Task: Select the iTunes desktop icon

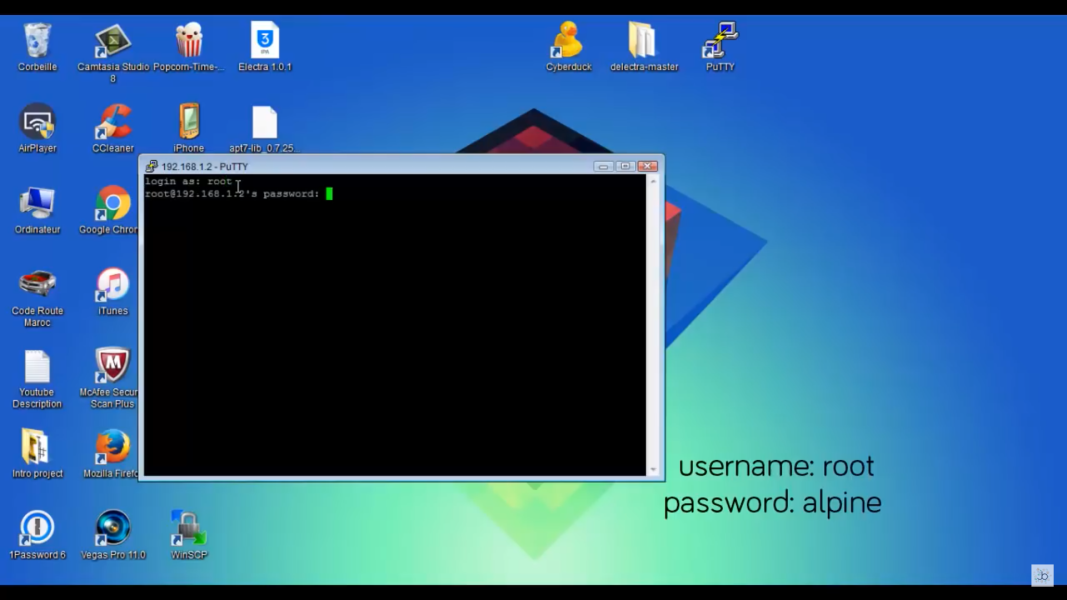Action: point(113,286)
